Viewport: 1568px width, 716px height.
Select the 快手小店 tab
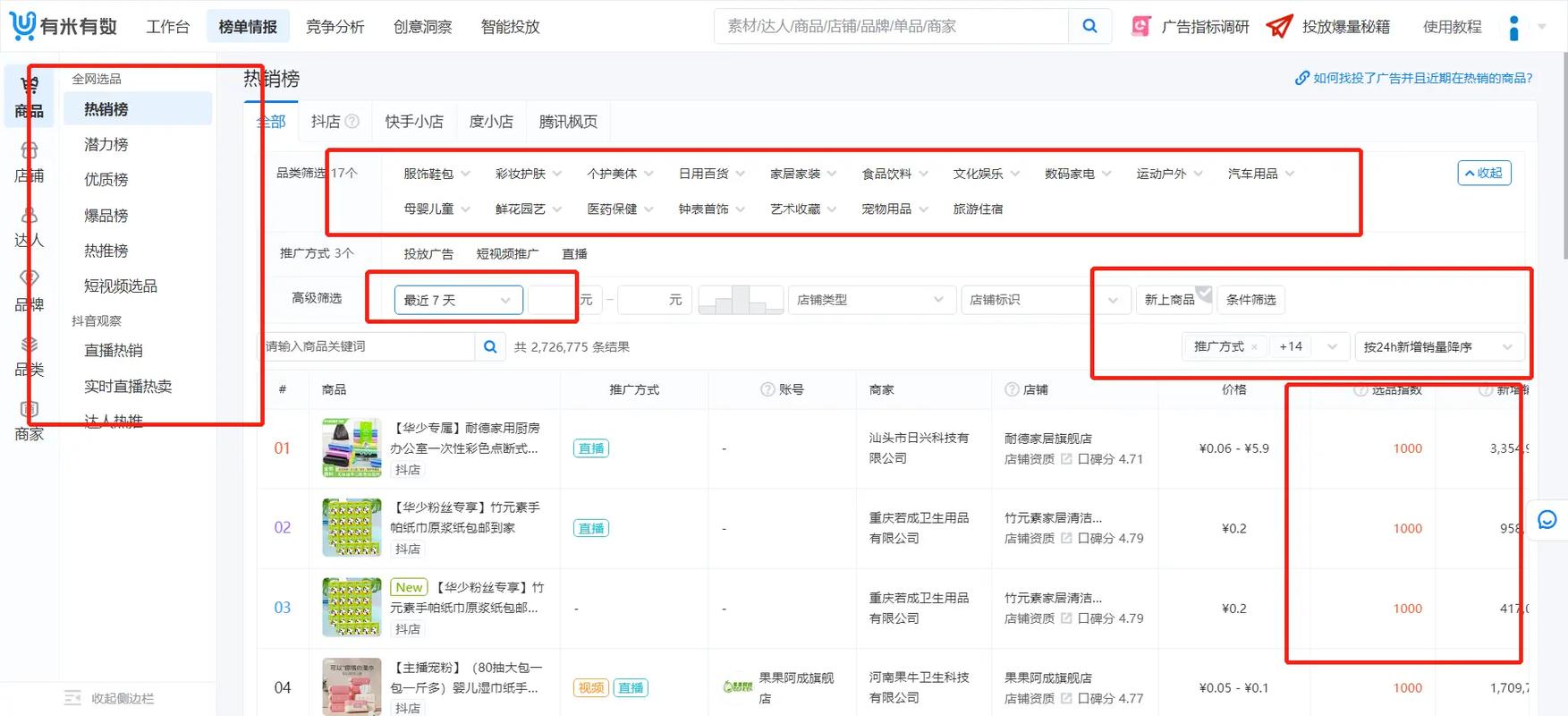click(x=414, y=122)
